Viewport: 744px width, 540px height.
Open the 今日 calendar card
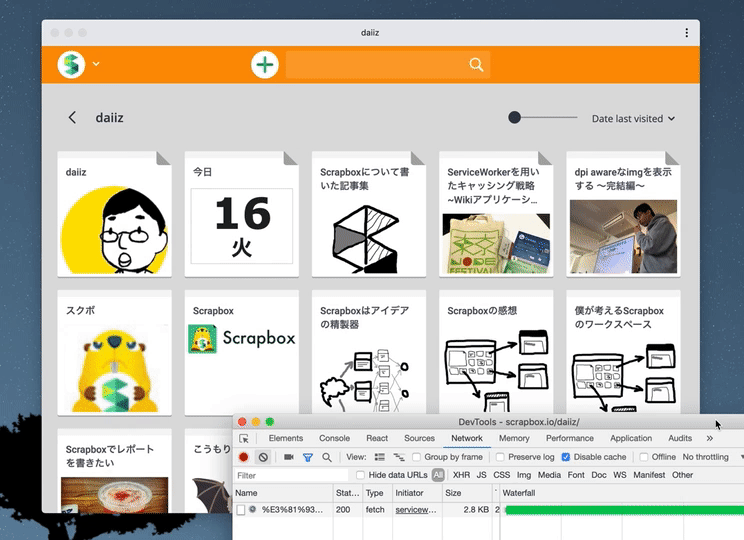tap(242, 214)
